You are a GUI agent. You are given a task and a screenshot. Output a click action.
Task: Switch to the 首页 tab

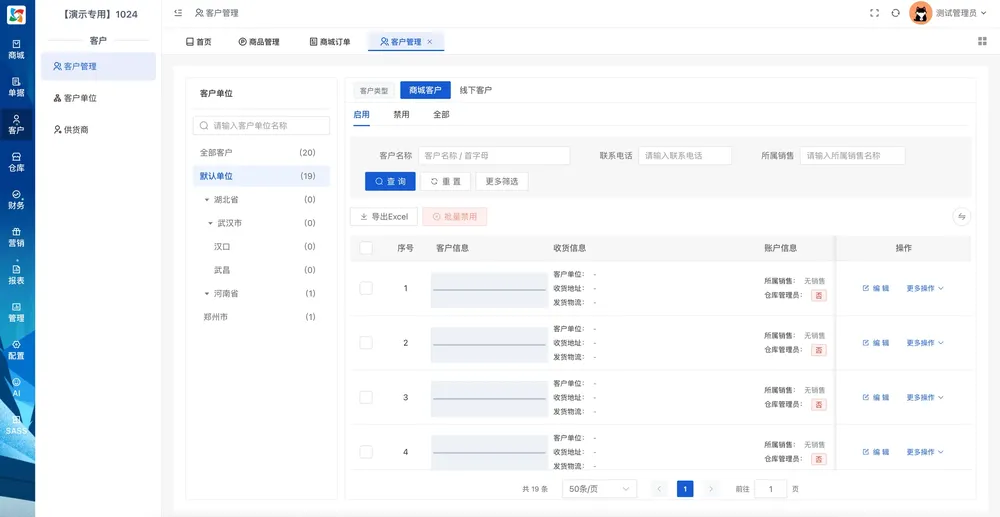click(198, 42)
